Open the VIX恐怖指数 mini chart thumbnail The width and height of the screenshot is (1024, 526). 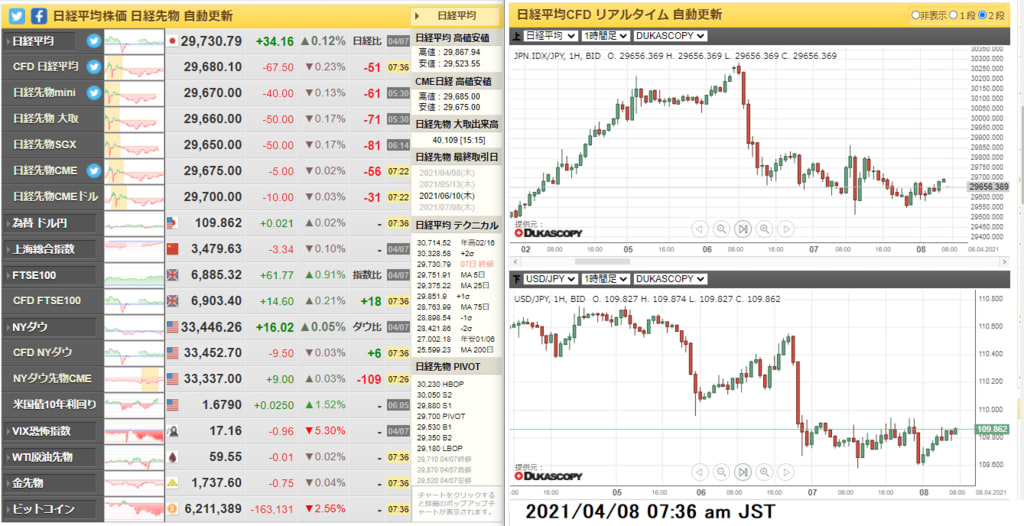(x=134, y=431)
